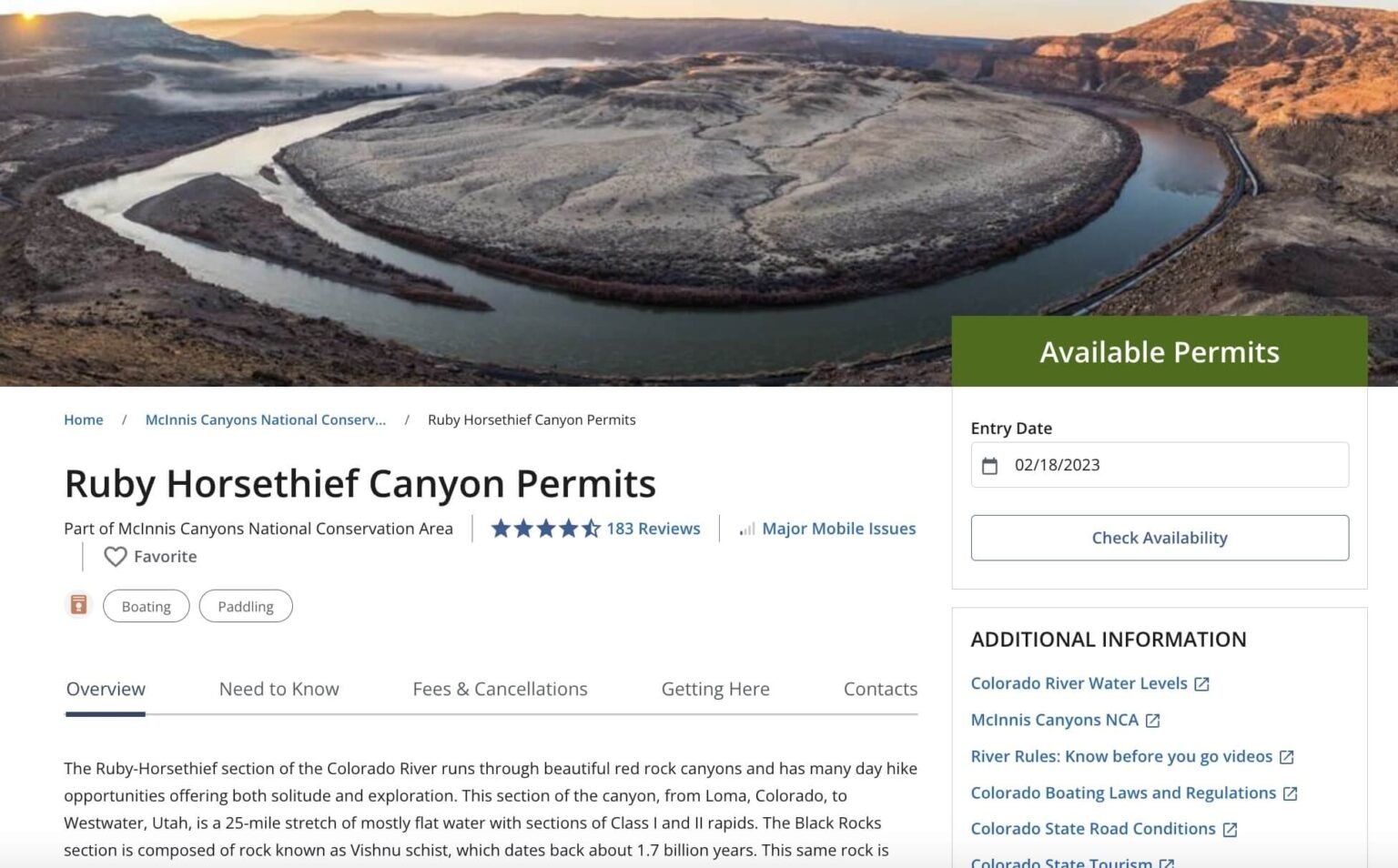This screenshot has width=1398, height=868.
Task: Select the Getting Here tab
Action: pos(715,689)
